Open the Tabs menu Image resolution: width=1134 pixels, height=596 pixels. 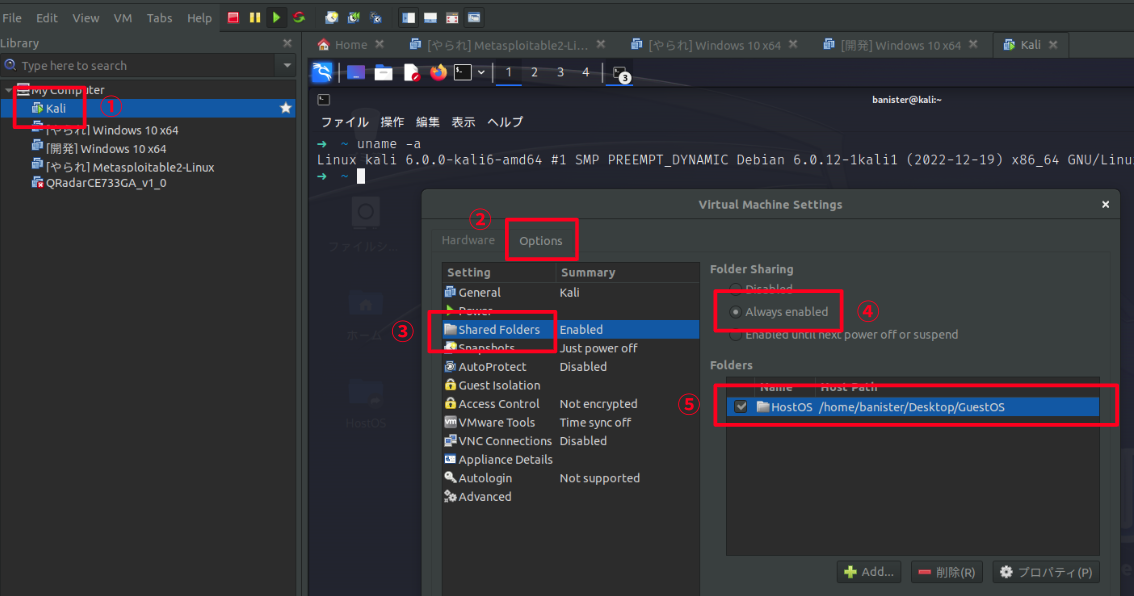[159, 18]
